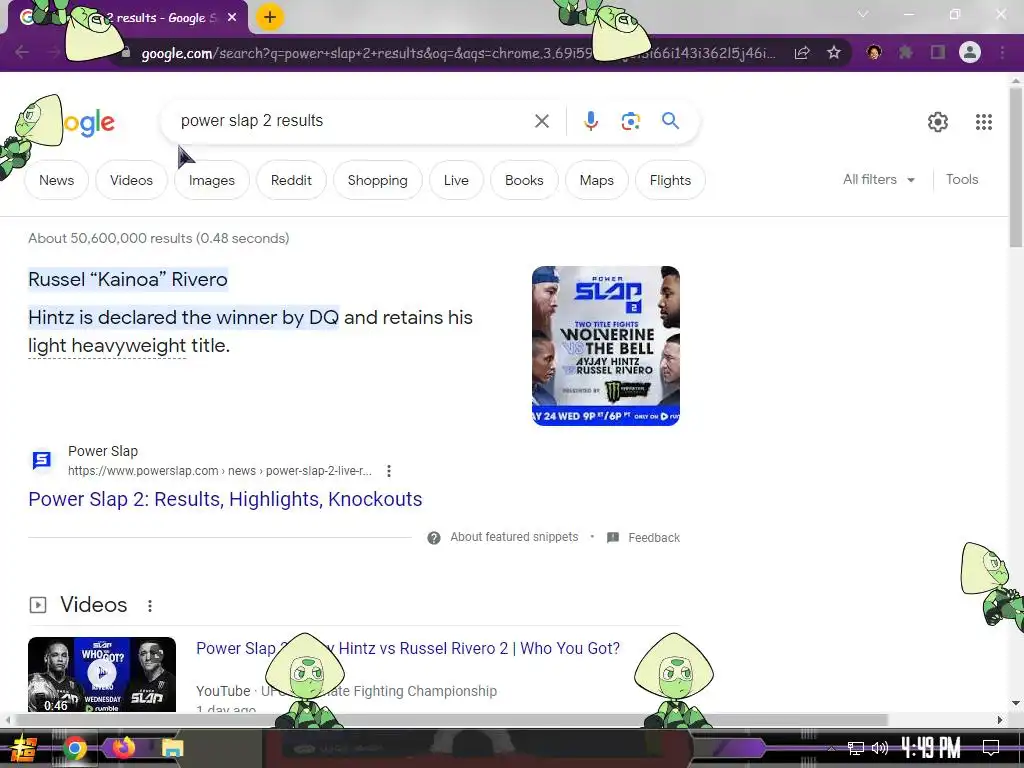
Task: Select the Maps filter chip
Action: pyautogui.click(x=596, y=180)
